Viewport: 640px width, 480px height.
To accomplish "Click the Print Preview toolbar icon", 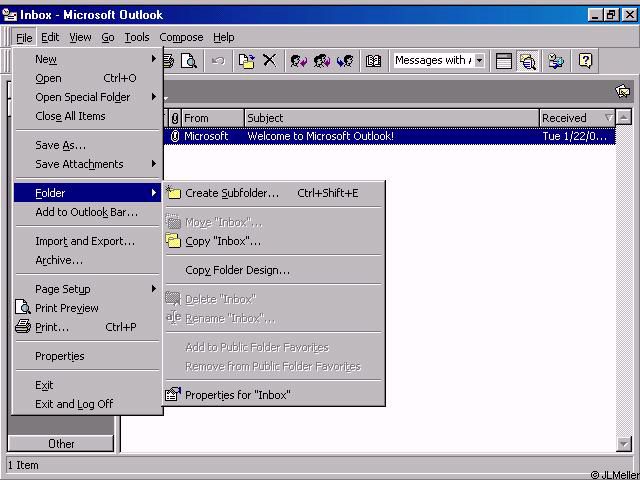I will coord(189,61).
